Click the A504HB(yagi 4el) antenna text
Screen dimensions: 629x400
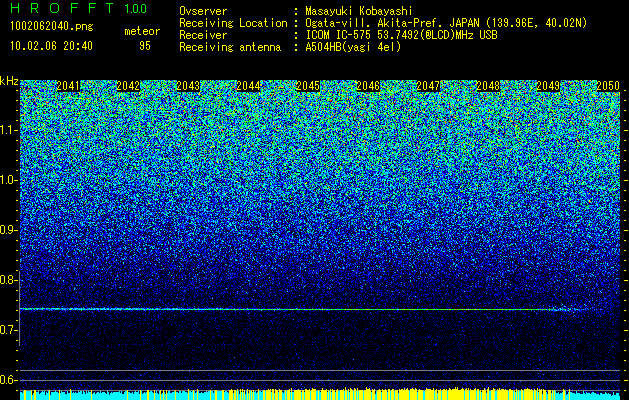coord(353,47)
